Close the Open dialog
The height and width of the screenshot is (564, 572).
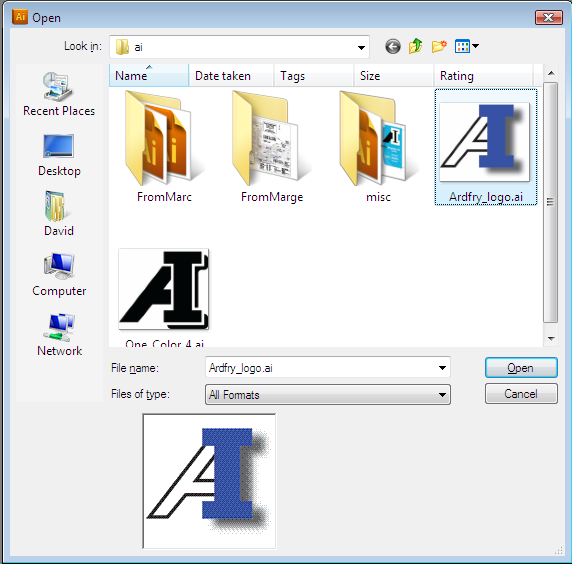[548, 17]
